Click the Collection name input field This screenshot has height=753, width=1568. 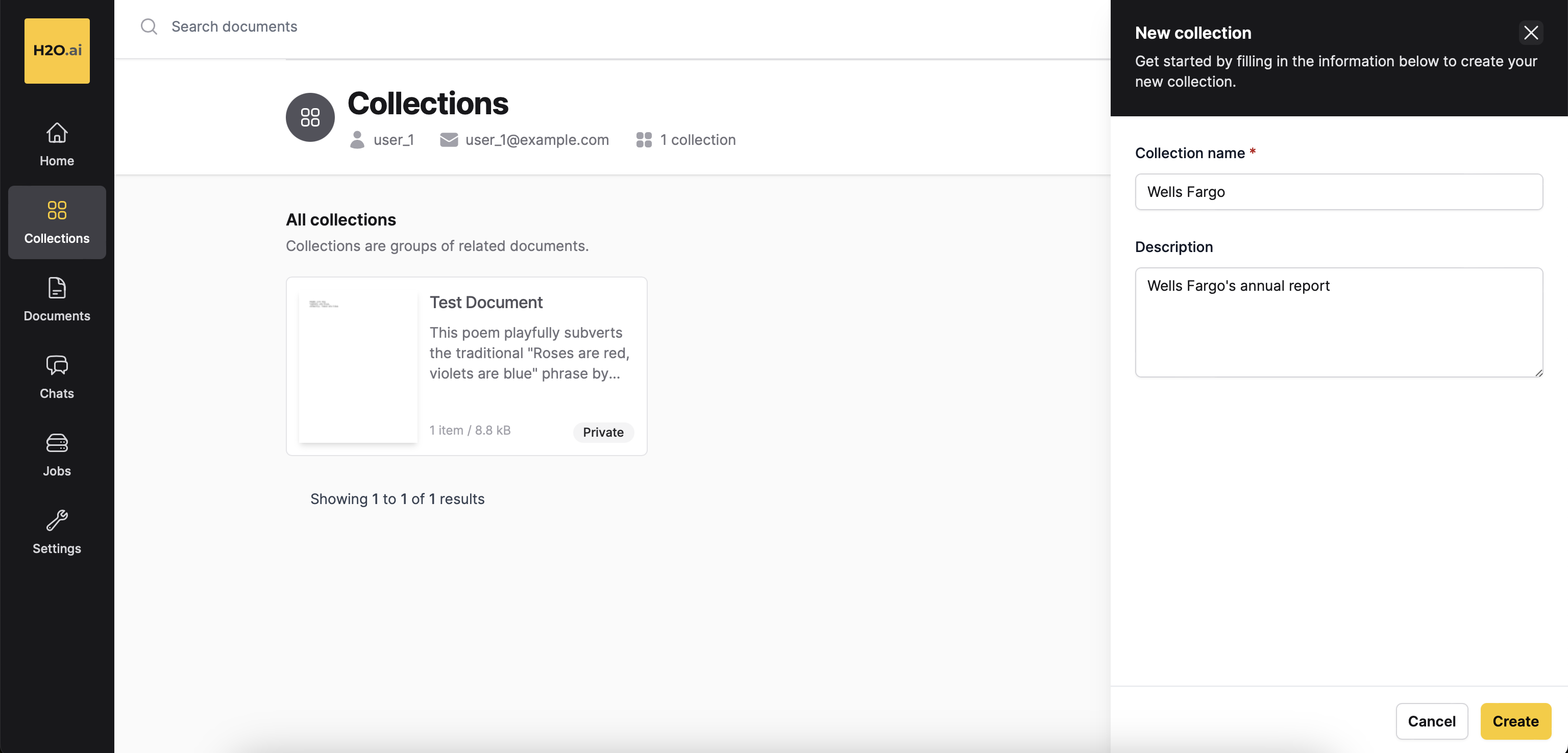[1338, 192]
